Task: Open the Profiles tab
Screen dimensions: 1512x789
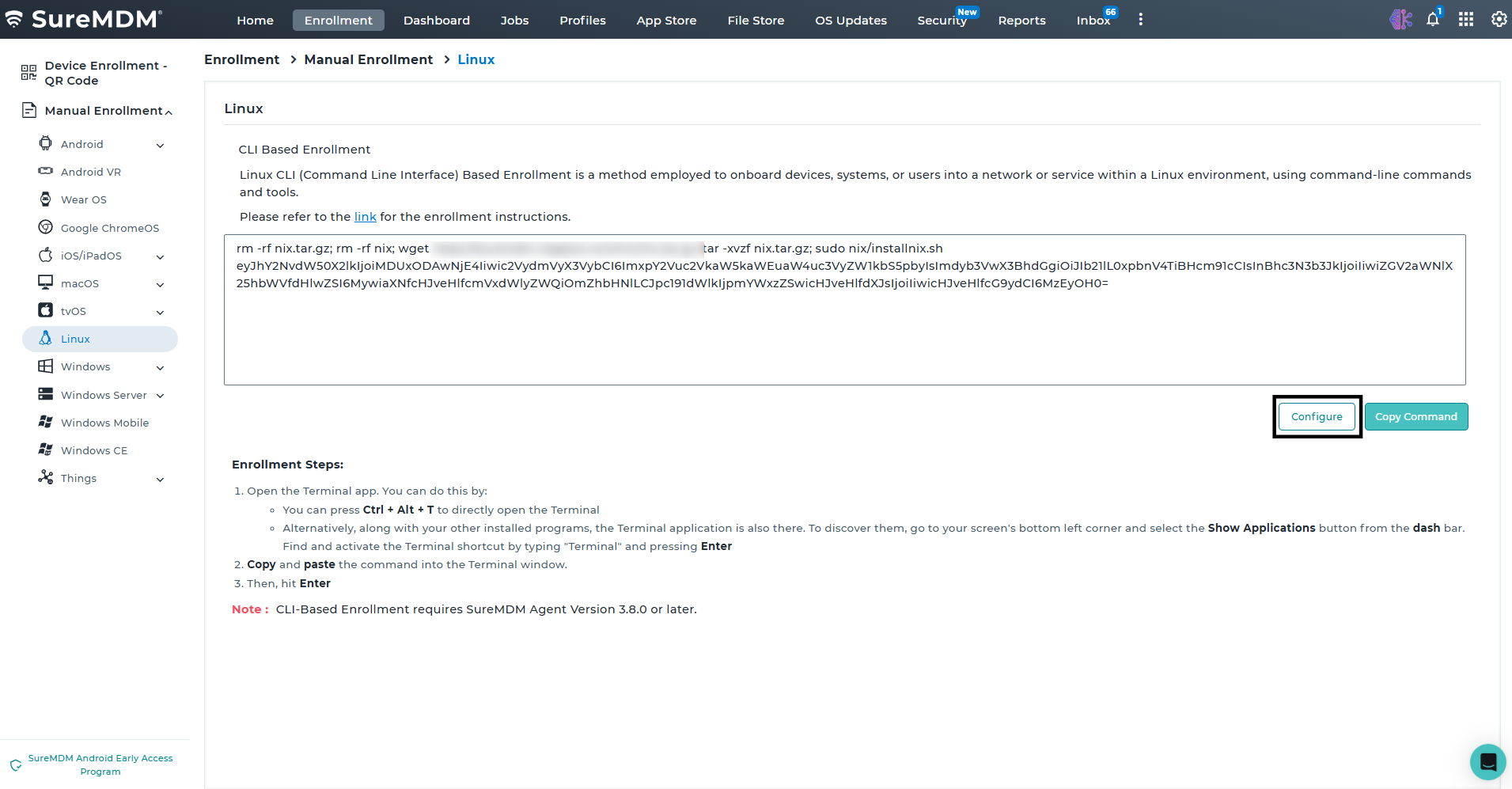Action: (x=582, y=21)
